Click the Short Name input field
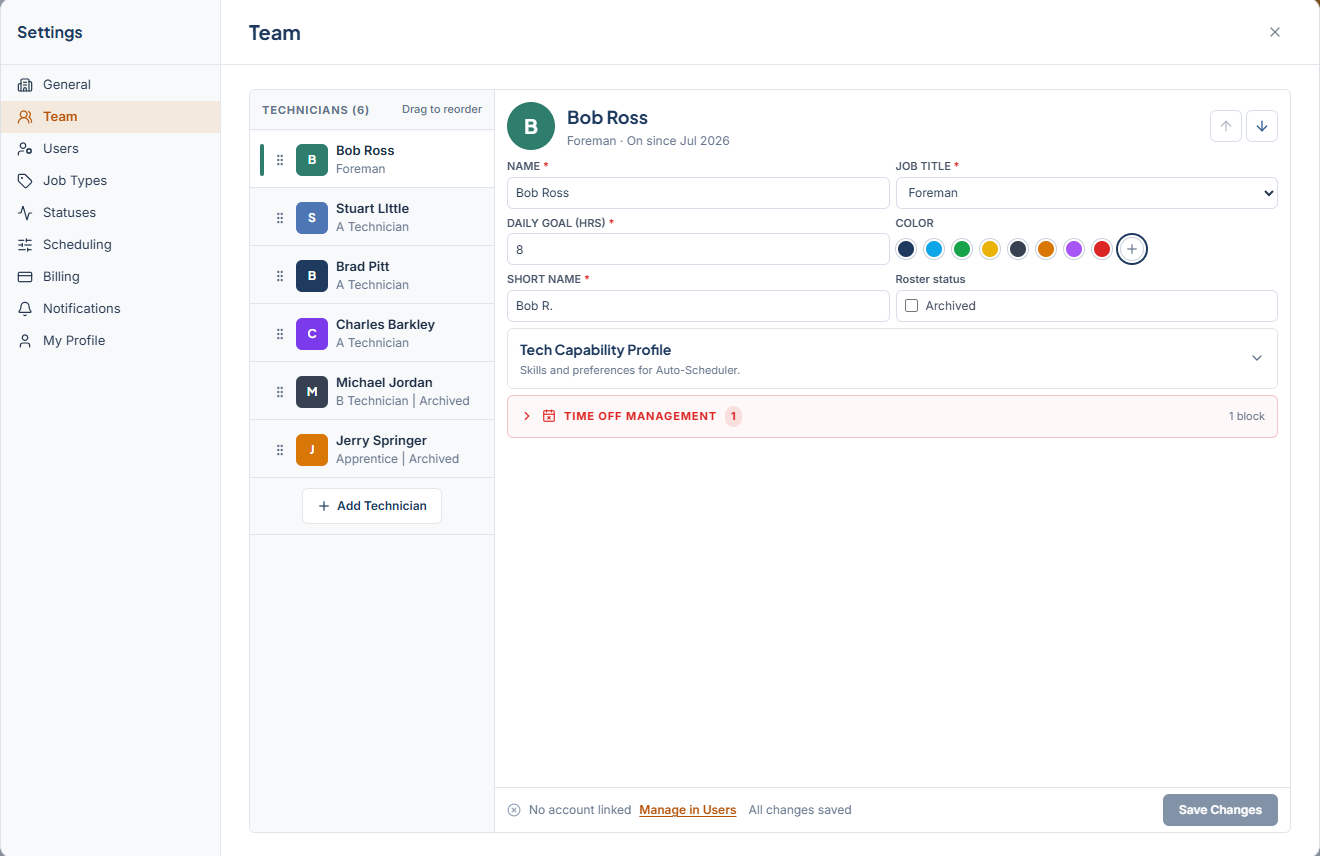Image resolution: width=1320 pixels, height=856 pixels. tap(698, 306)
